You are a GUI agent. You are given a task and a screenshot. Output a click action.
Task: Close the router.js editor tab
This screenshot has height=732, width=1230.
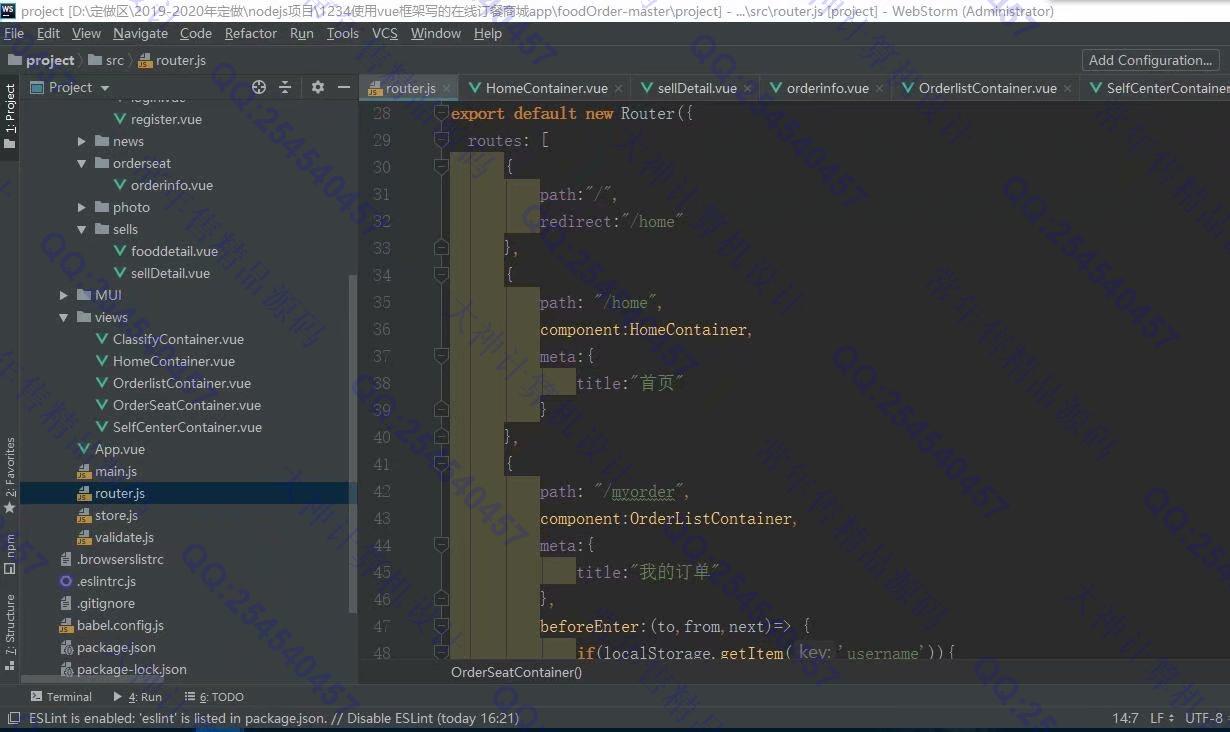[x=446, y=89]
